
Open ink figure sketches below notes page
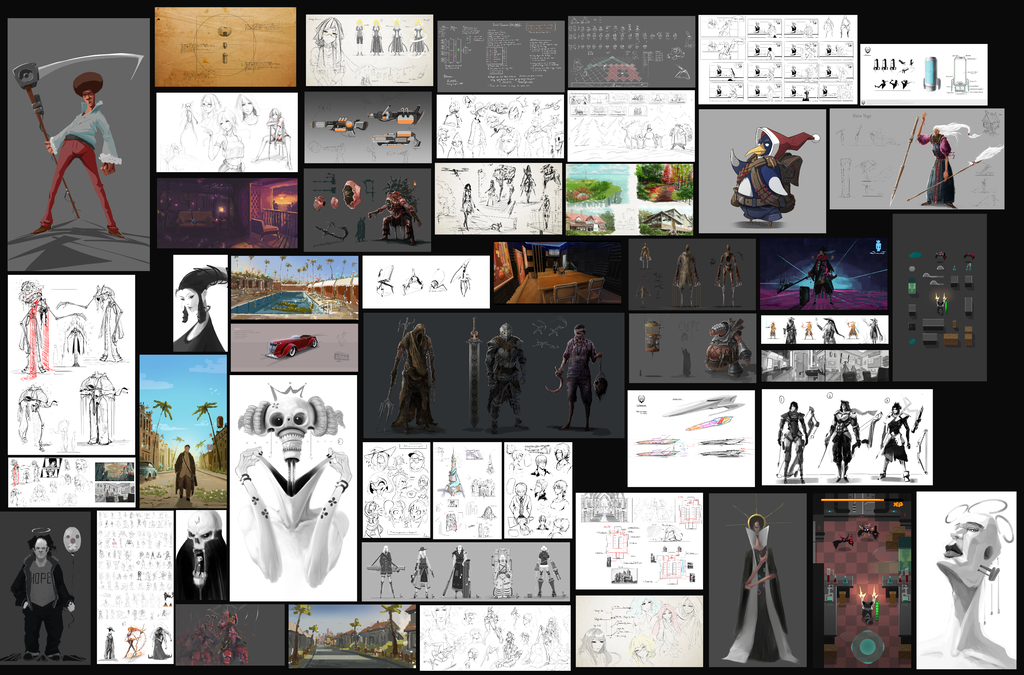[500, 126]
